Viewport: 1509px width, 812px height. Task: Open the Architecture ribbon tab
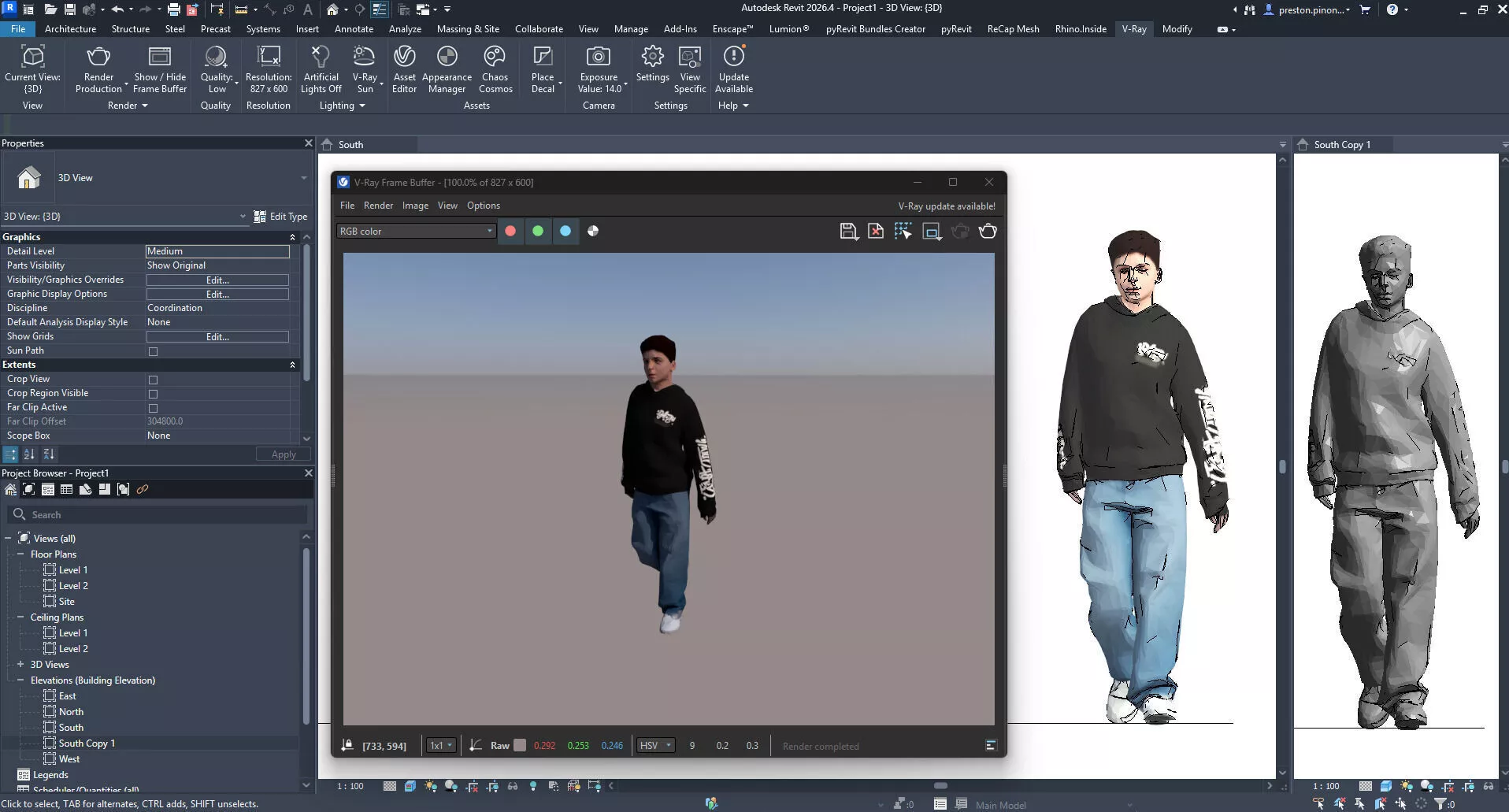(x=70, y=29)
